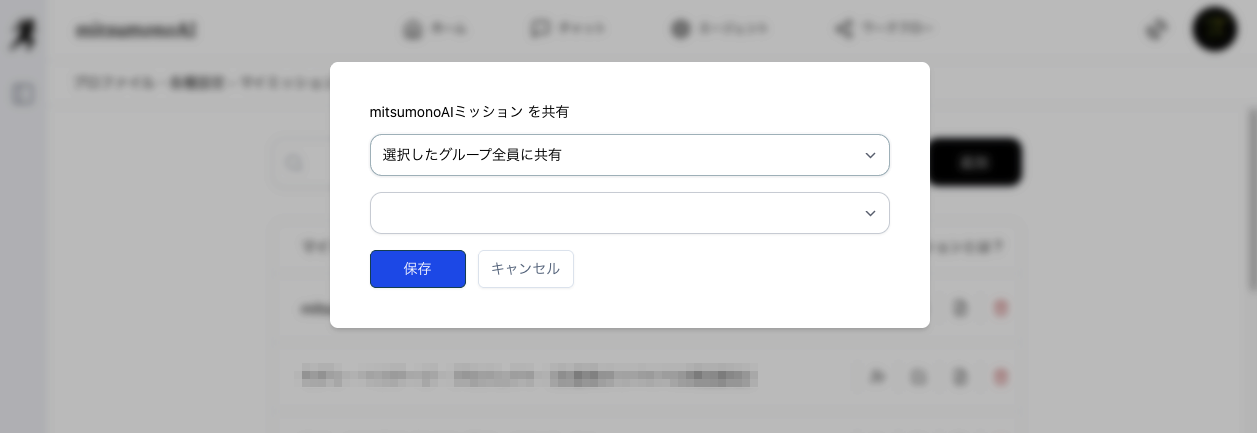The width and height of the screenshot is (1257, 433).
Task: Click the second action icon in the second mission row
Action: coord(918,377)
